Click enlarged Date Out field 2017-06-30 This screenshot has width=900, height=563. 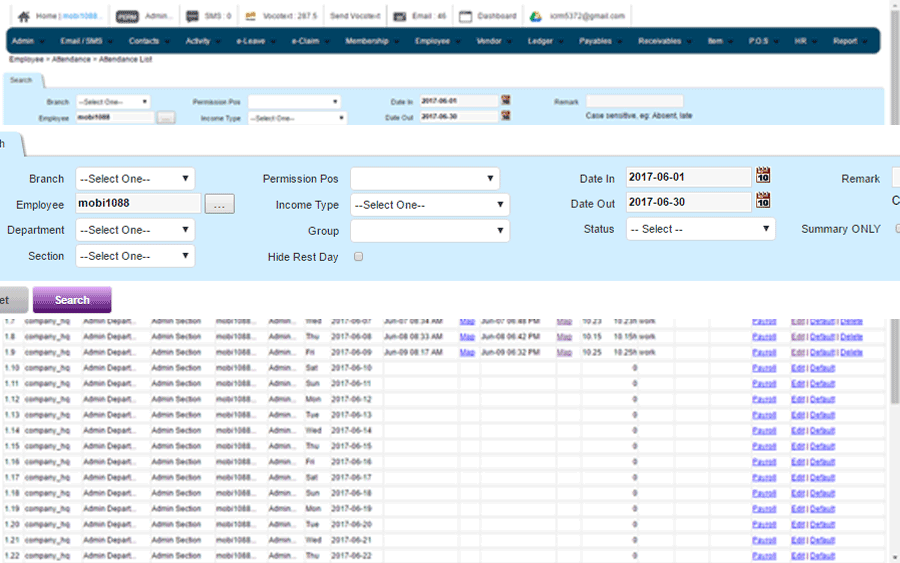688,202
